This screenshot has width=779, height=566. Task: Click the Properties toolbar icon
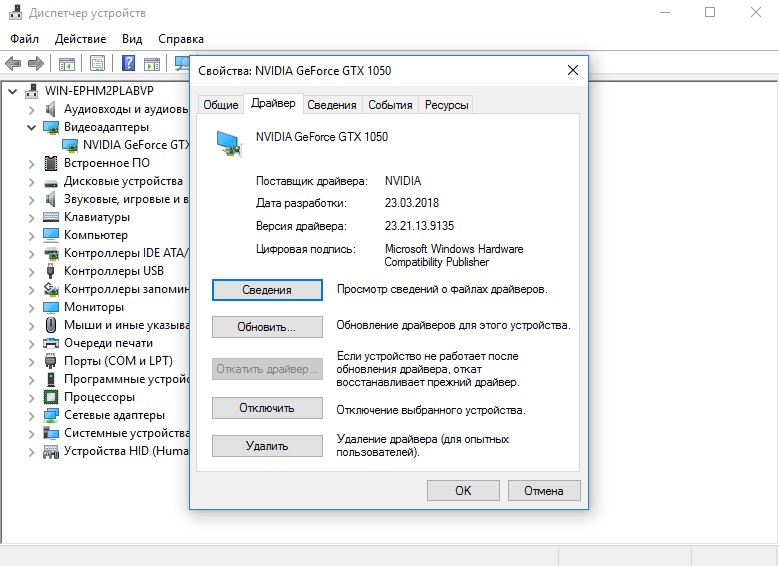[97, 63]
